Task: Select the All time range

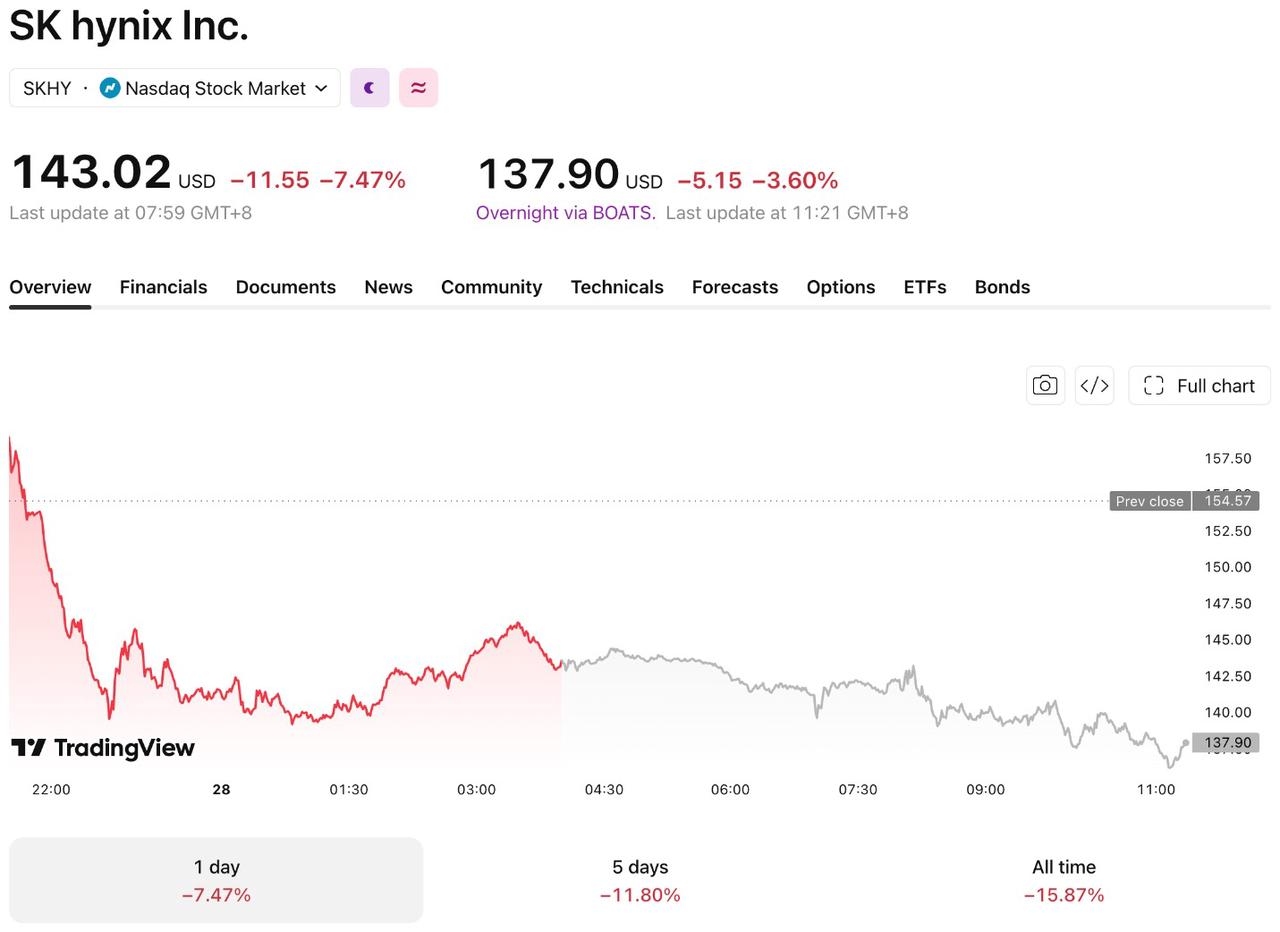Action: coord(1064,880)
